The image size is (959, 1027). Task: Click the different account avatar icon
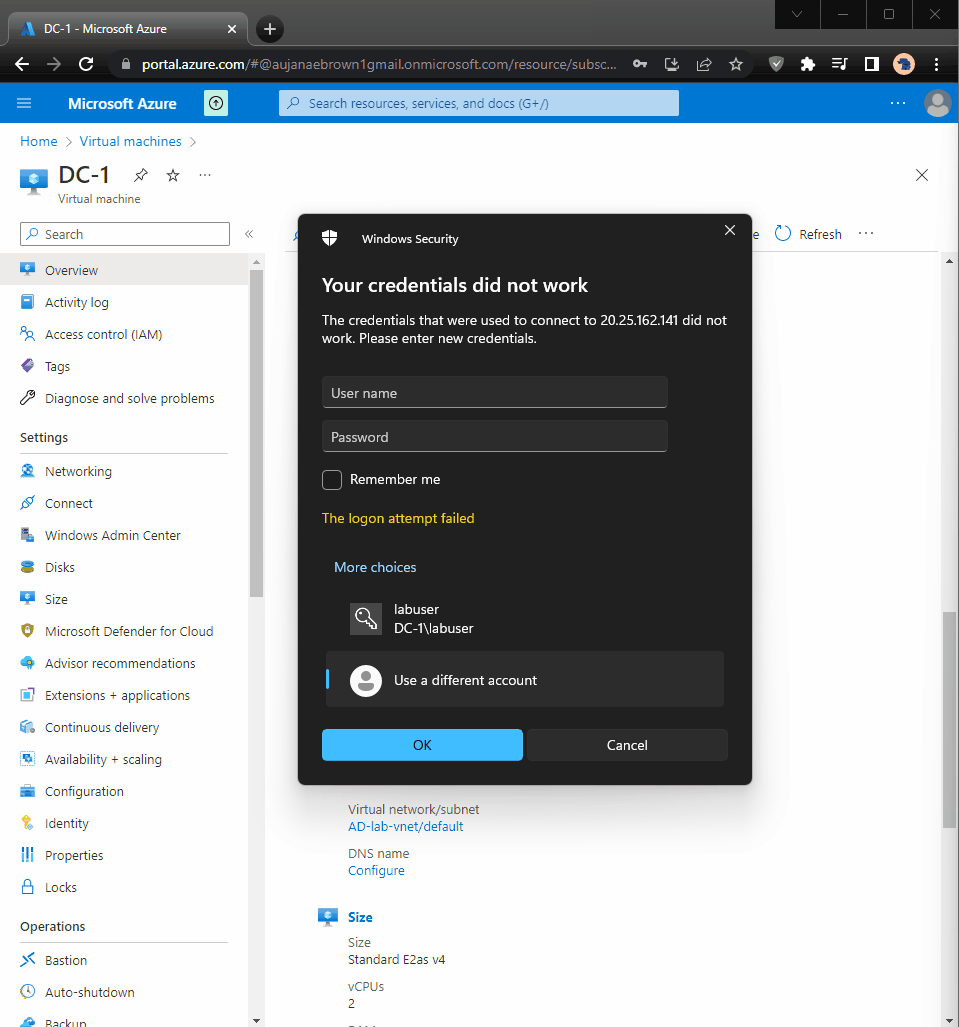pos(366,681)
